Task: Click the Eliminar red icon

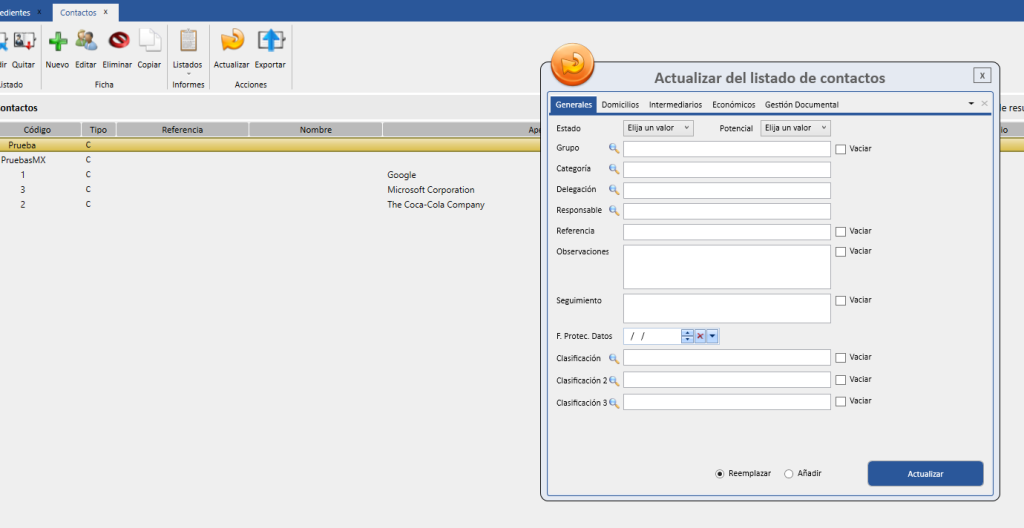Action: coord(118,41)
